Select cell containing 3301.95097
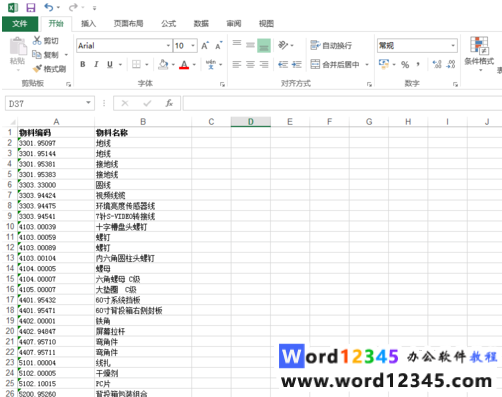The width and height of the screenshot is (502, 397). click(56, 143)
